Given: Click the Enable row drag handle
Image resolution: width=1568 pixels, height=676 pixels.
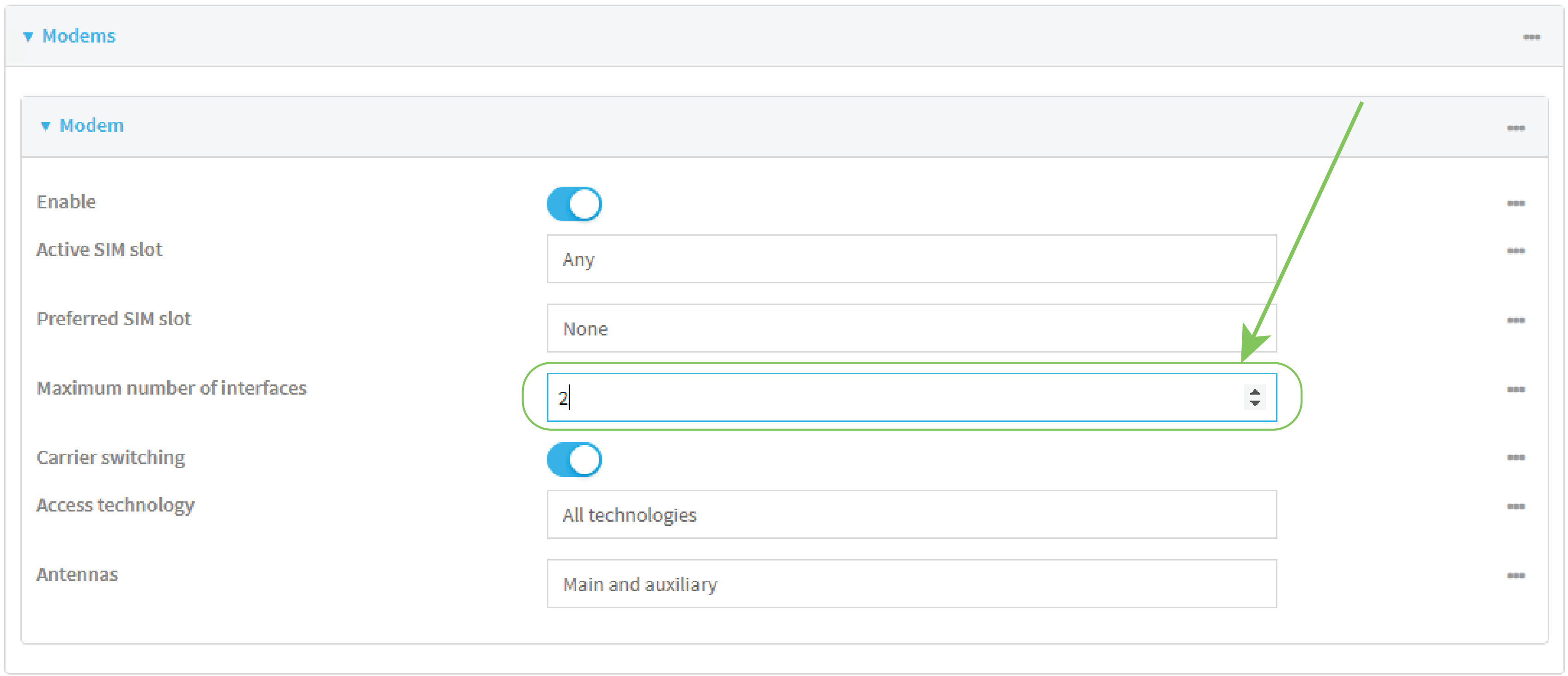Looking at the screenshot, I should [1516, 199].
